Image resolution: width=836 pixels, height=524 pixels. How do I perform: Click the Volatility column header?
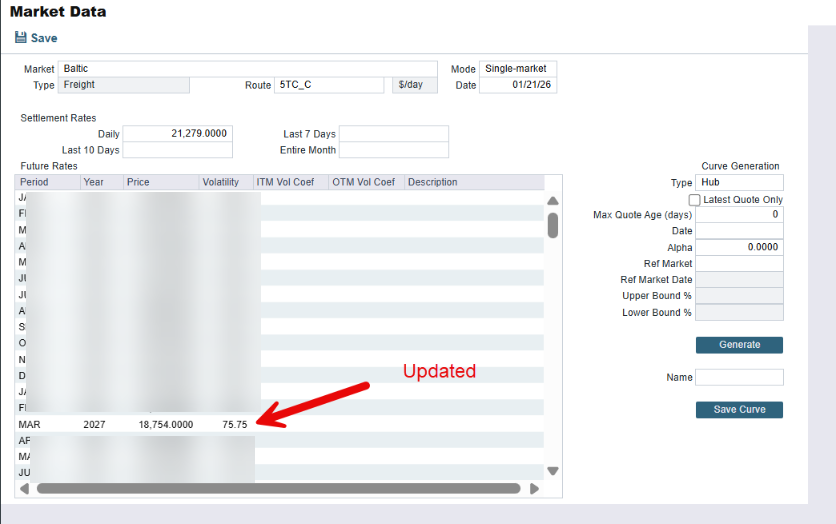224,183
